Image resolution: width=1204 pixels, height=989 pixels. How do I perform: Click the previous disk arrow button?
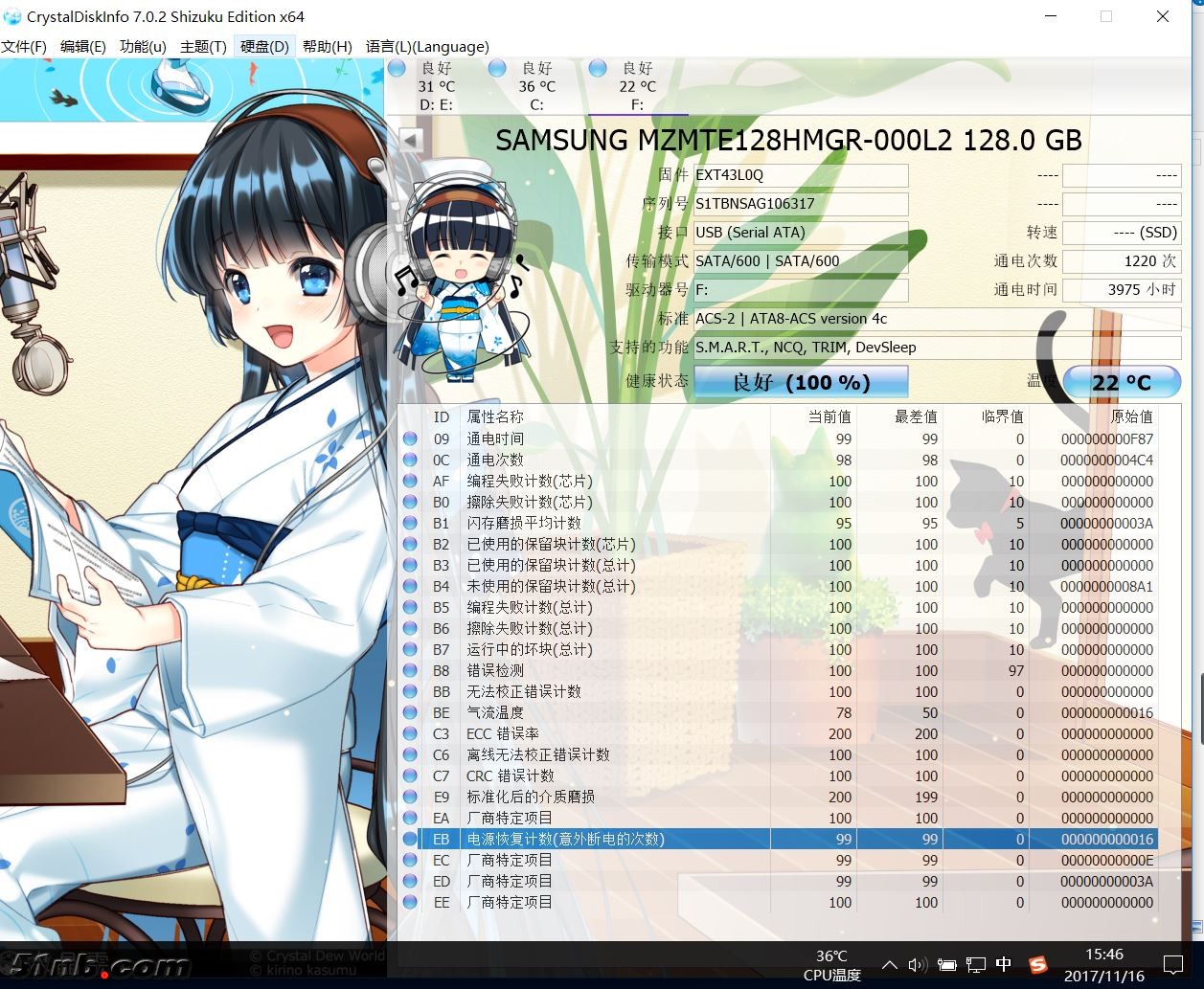coord(411,140)
